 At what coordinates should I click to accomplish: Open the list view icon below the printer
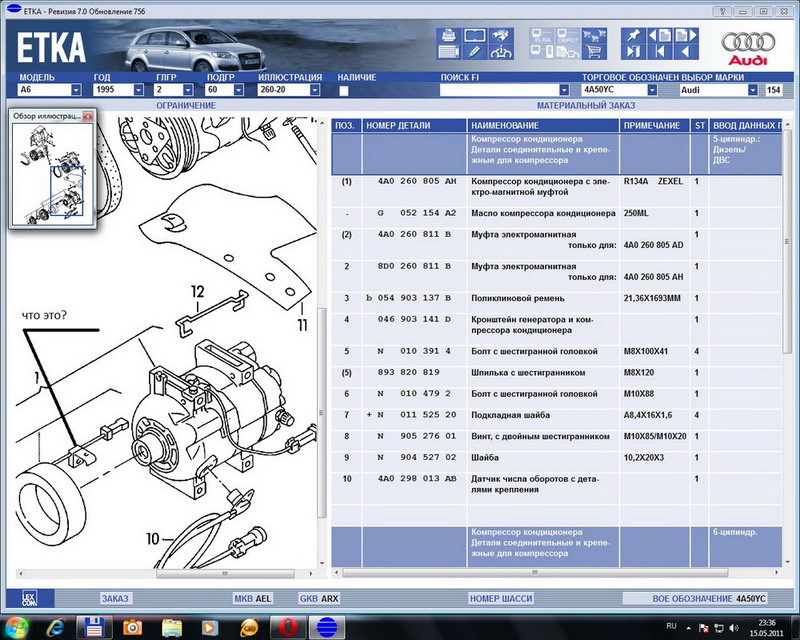click(x=448, y=52)
